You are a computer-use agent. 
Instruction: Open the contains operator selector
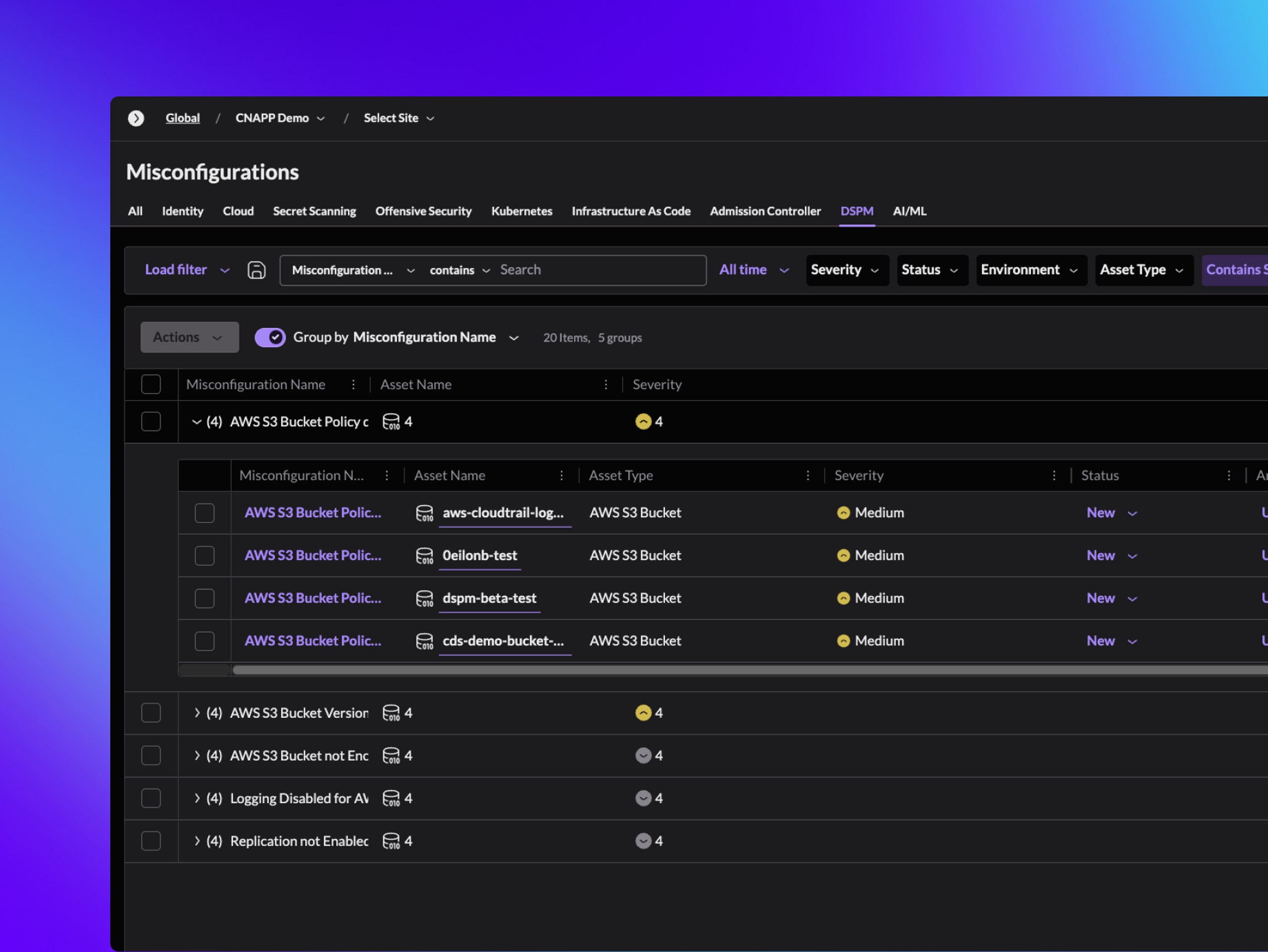[460, 270]
